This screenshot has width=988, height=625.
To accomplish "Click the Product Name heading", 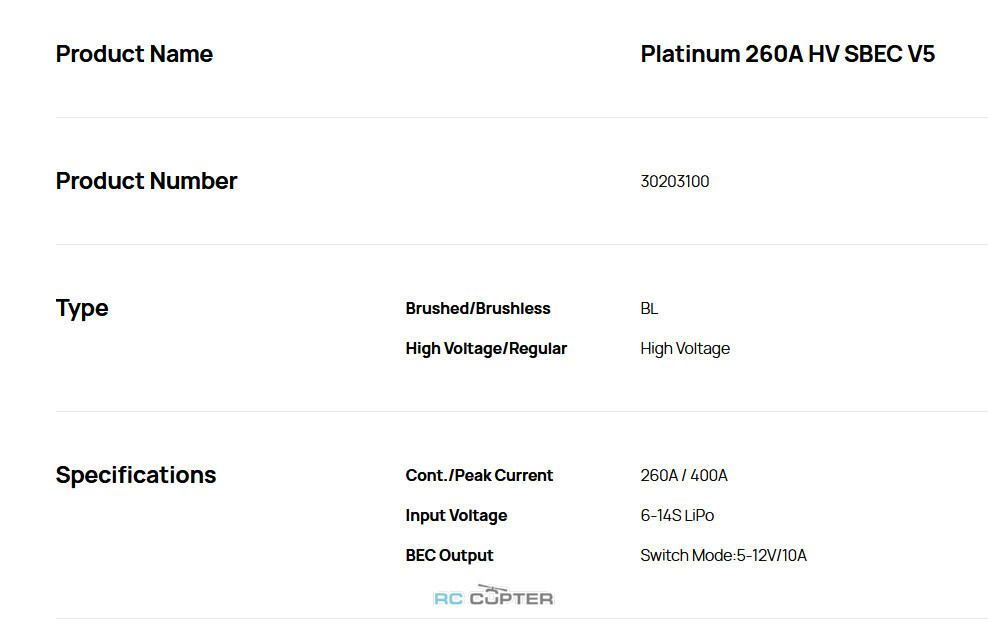I will (134, 54).
